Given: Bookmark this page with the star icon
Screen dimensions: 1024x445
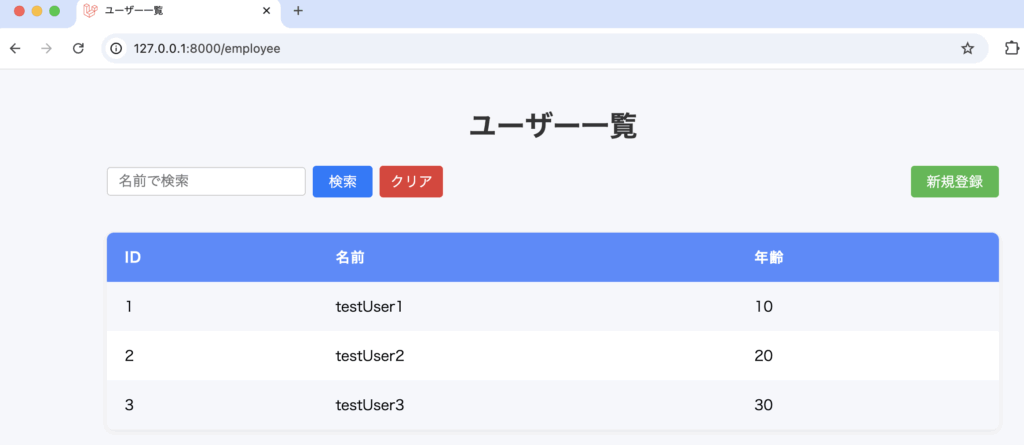Looking at the screenshot, I should point(967,48).
